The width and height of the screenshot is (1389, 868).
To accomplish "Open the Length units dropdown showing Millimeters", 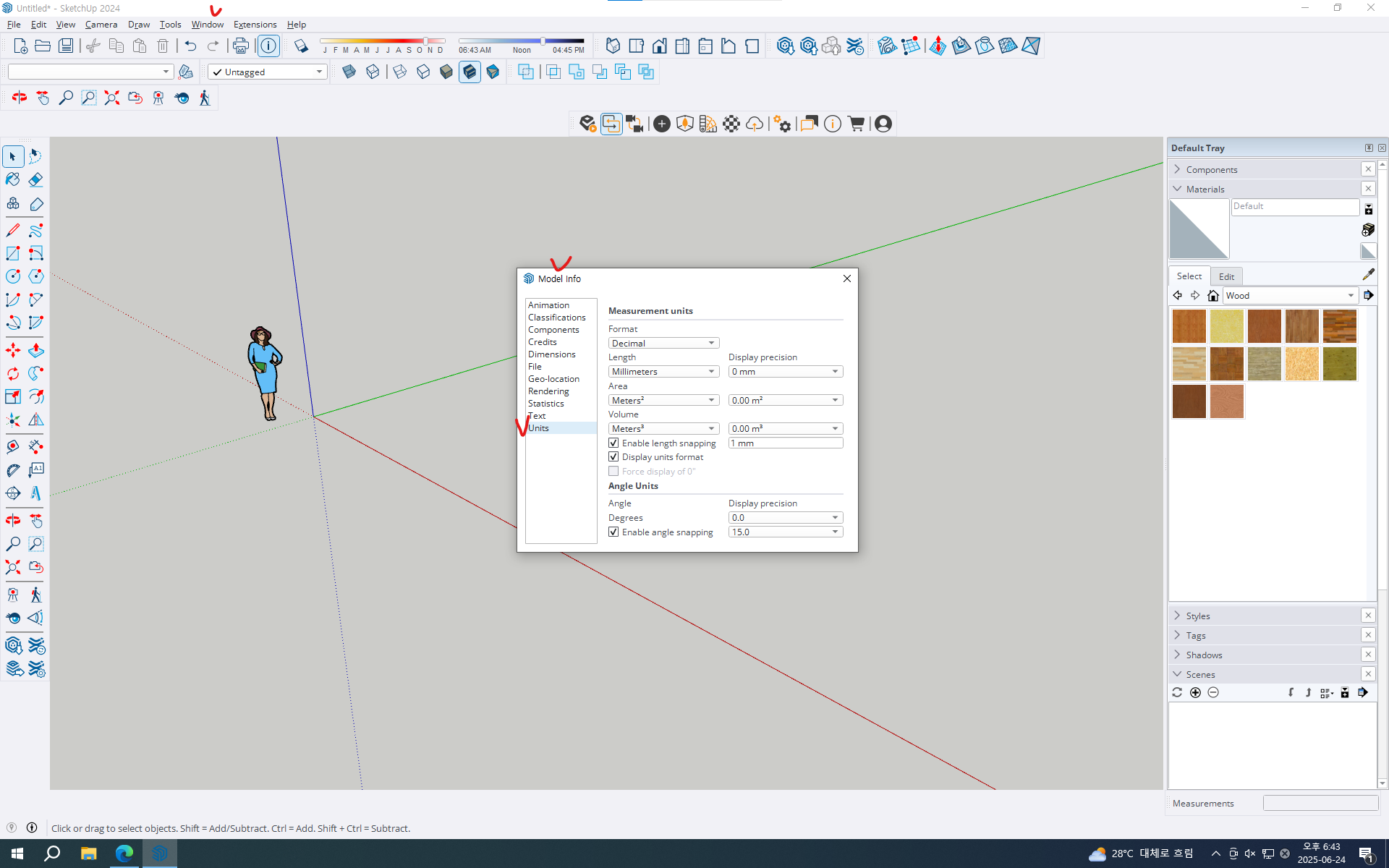I will (663, 371).
